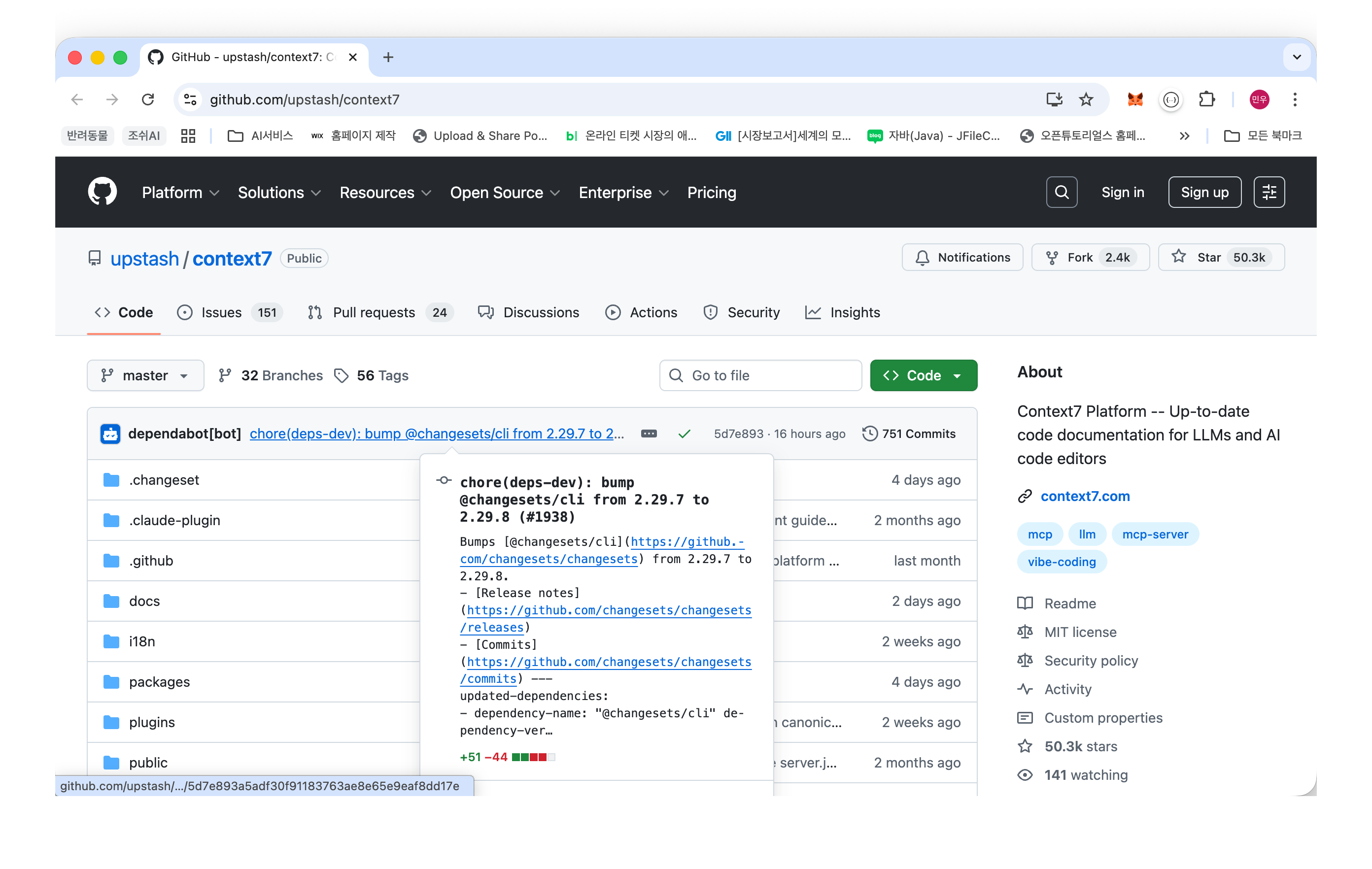The height and width of the screenshot is (869, 1372).
Task: View 32 Branches
Action: 271,375
